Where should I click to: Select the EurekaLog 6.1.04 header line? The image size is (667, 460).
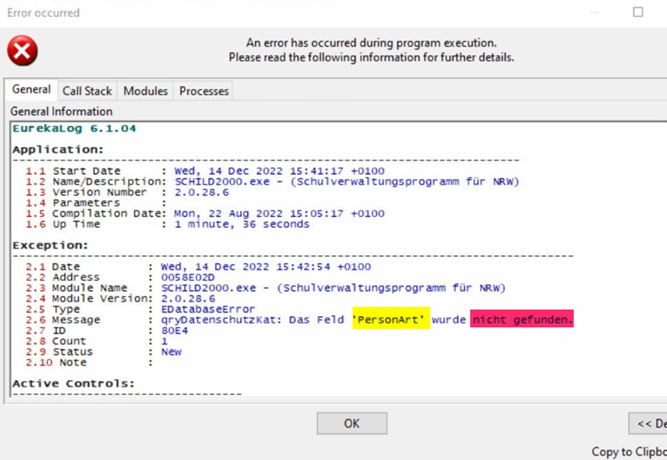[74, 129]
